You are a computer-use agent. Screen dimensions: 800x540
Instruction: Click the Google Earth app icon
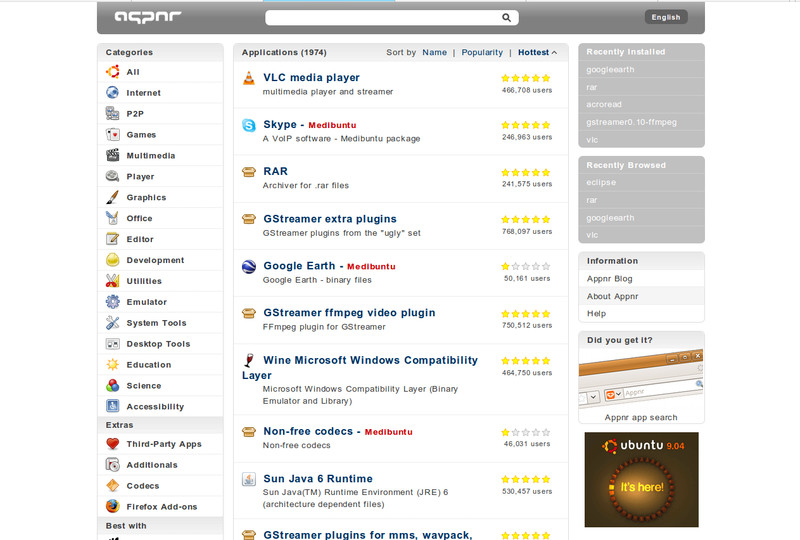248,266
